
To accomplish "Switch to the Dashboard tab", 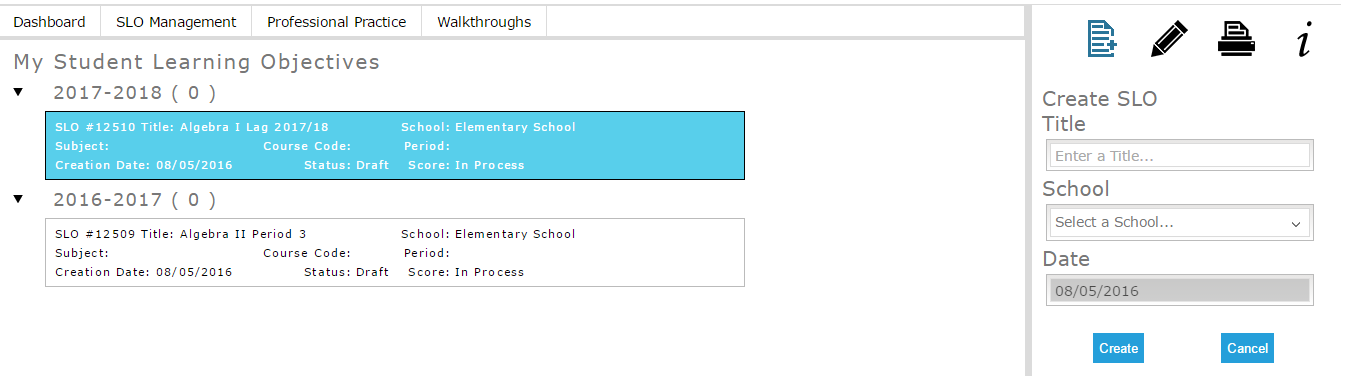I will point(50,21).
